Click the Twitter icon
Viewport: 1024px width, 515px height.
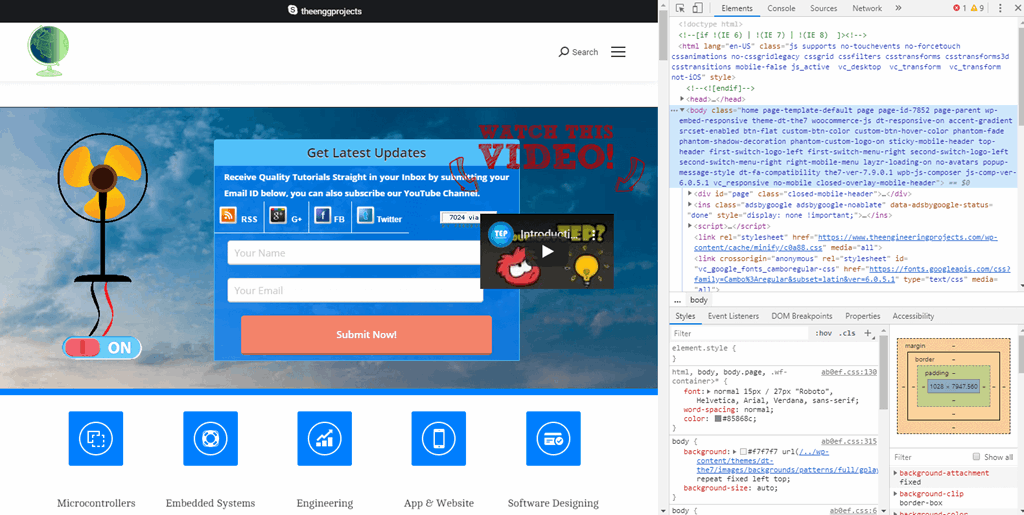(x=365, y=216)
